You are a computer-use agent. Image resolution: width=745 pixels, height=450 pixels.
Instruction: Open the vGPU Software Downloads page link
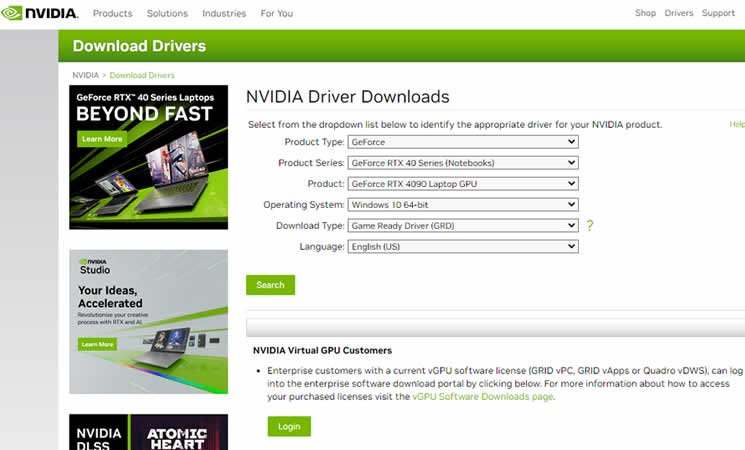(483, 396)
